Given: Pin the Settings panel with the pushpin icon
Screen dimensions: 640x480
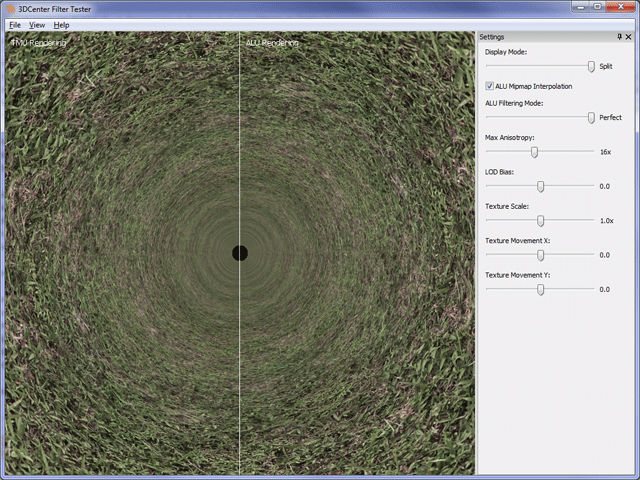Looking at the screenshot, I should 619,37.
